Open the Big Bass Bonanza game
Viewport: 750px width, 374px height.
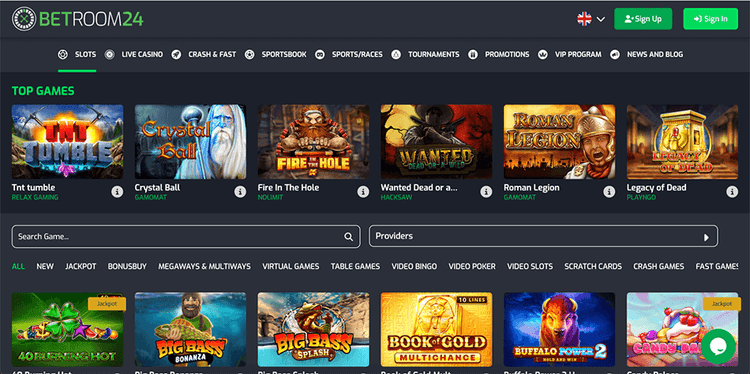[190, 330]
